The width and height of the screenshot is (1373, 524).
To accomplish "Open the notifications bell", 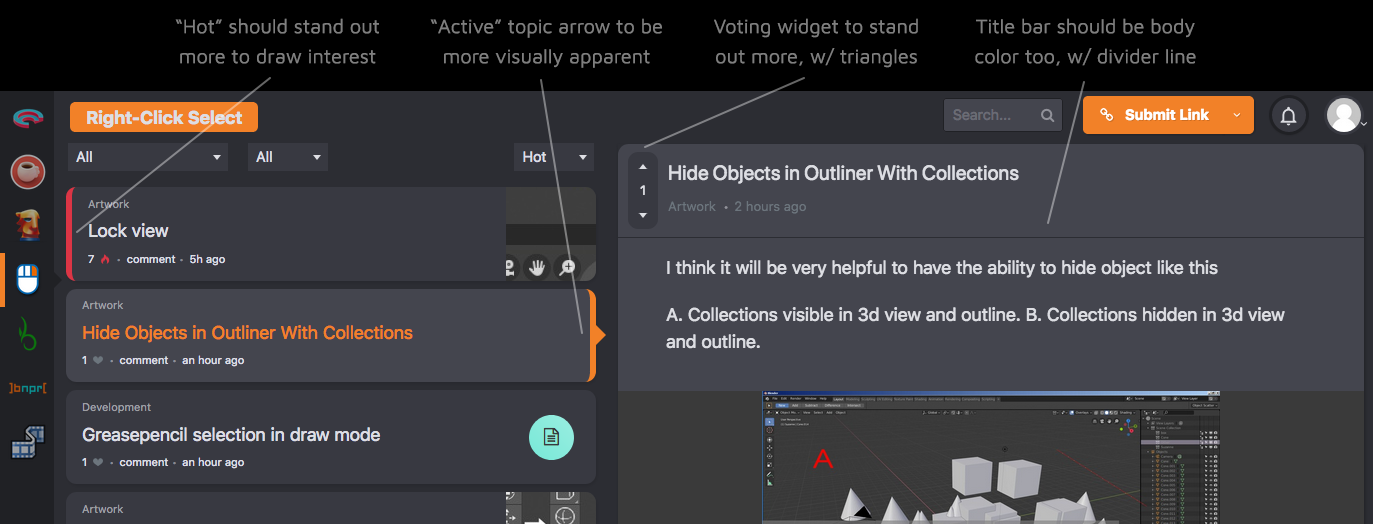I will pyautogui.click(x=1289, y=115).
